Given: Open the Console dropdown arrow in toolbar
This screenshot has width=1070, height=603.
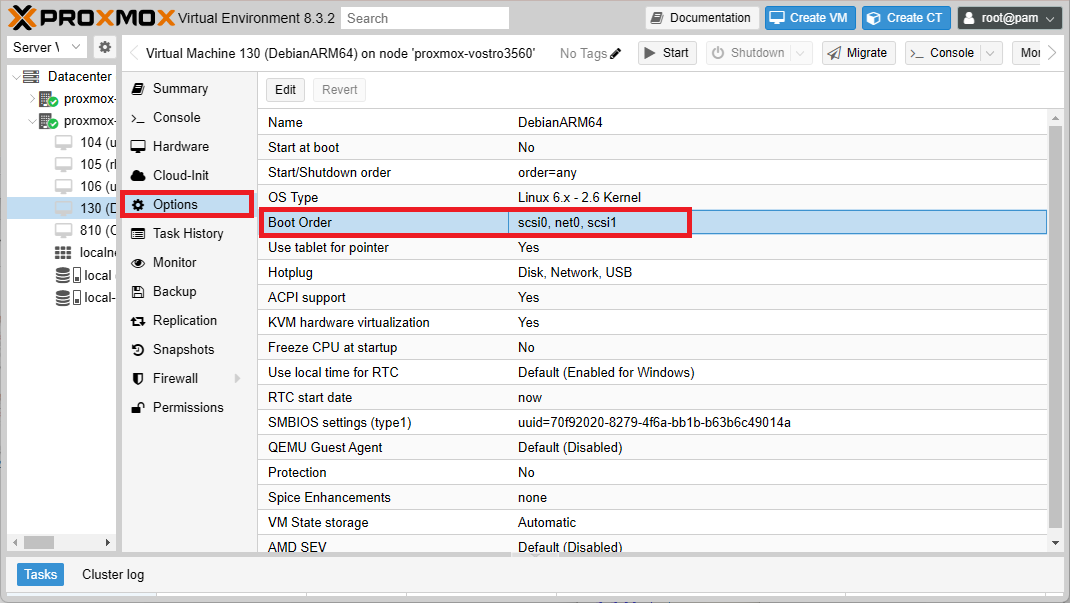Looking at the screenshot, I should (990, 53).
